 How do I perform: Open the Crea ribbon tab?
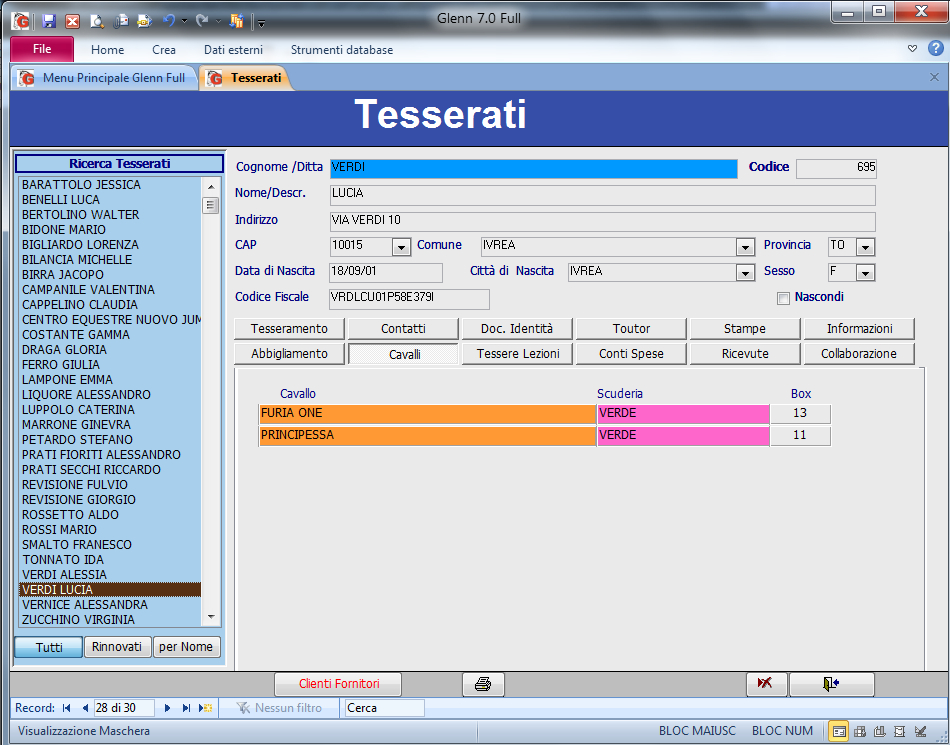164,50
